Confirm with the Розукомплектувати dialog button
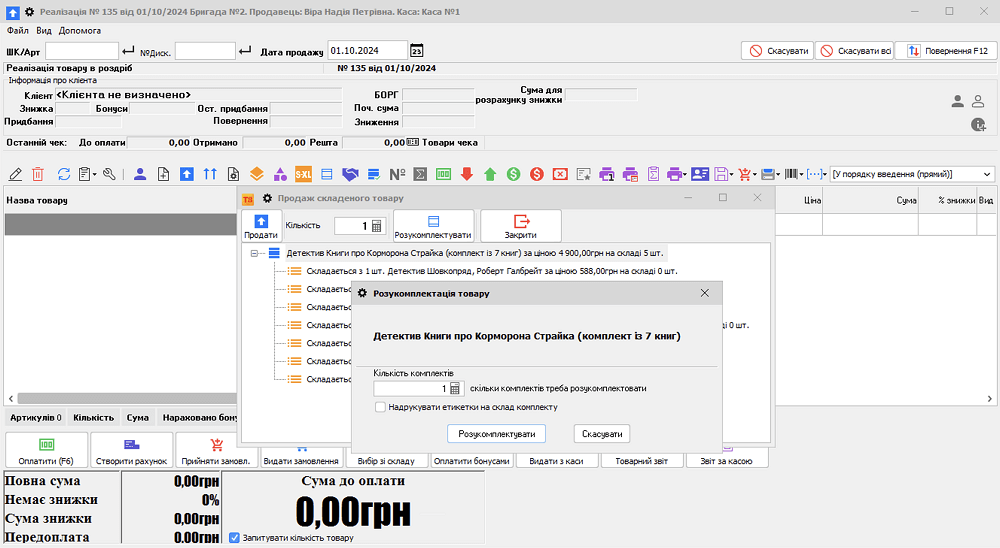1000x548 pixels. [497, 434]
